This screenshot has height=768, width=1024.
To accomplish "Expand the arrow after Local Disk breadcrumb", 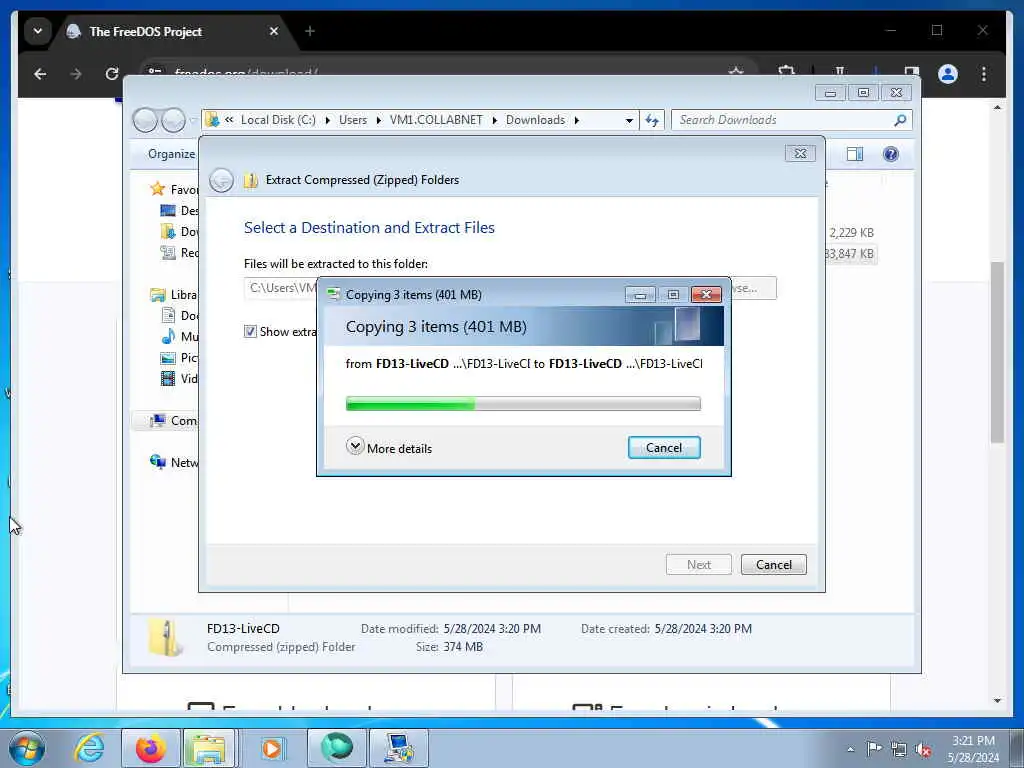I will point(327,120).
